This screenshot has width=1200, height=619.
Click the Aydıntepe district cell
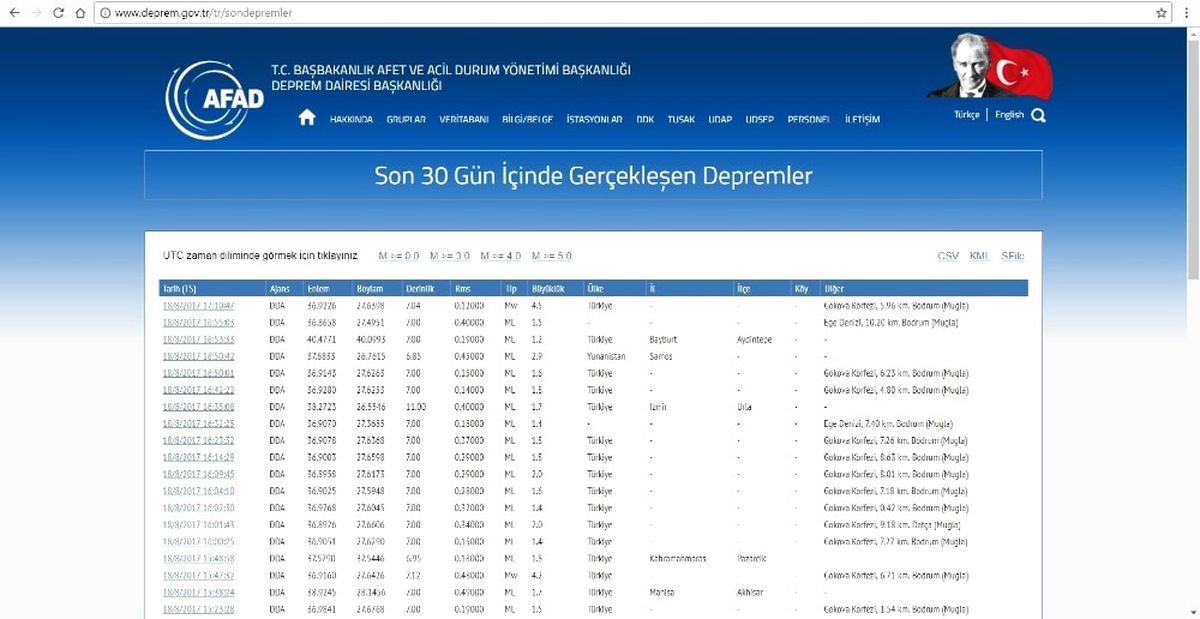(x=755, y=339)
